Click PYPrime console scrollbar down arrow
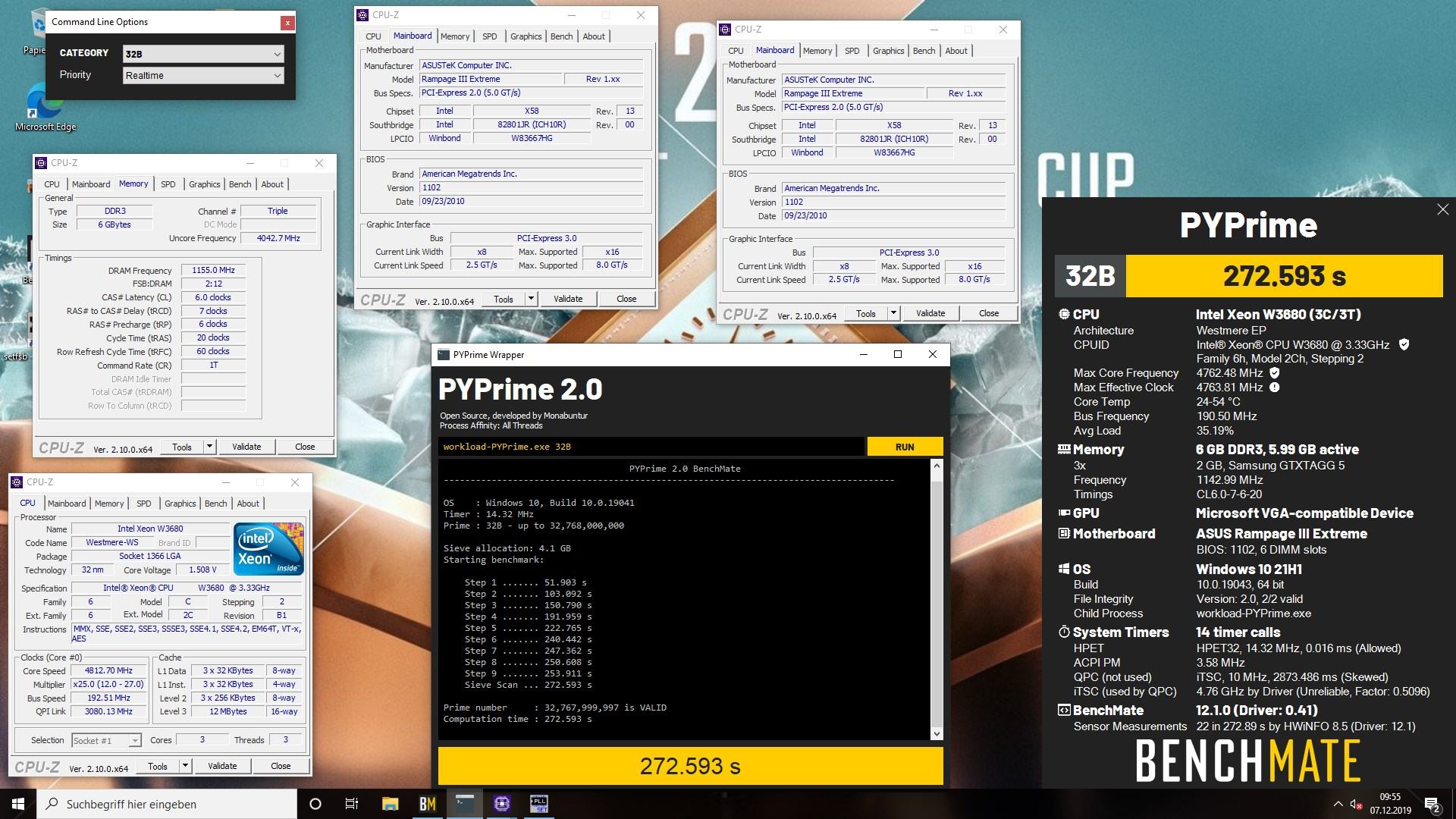Image resolution: width=1456 pixels, height=819 pixels. 937,733
